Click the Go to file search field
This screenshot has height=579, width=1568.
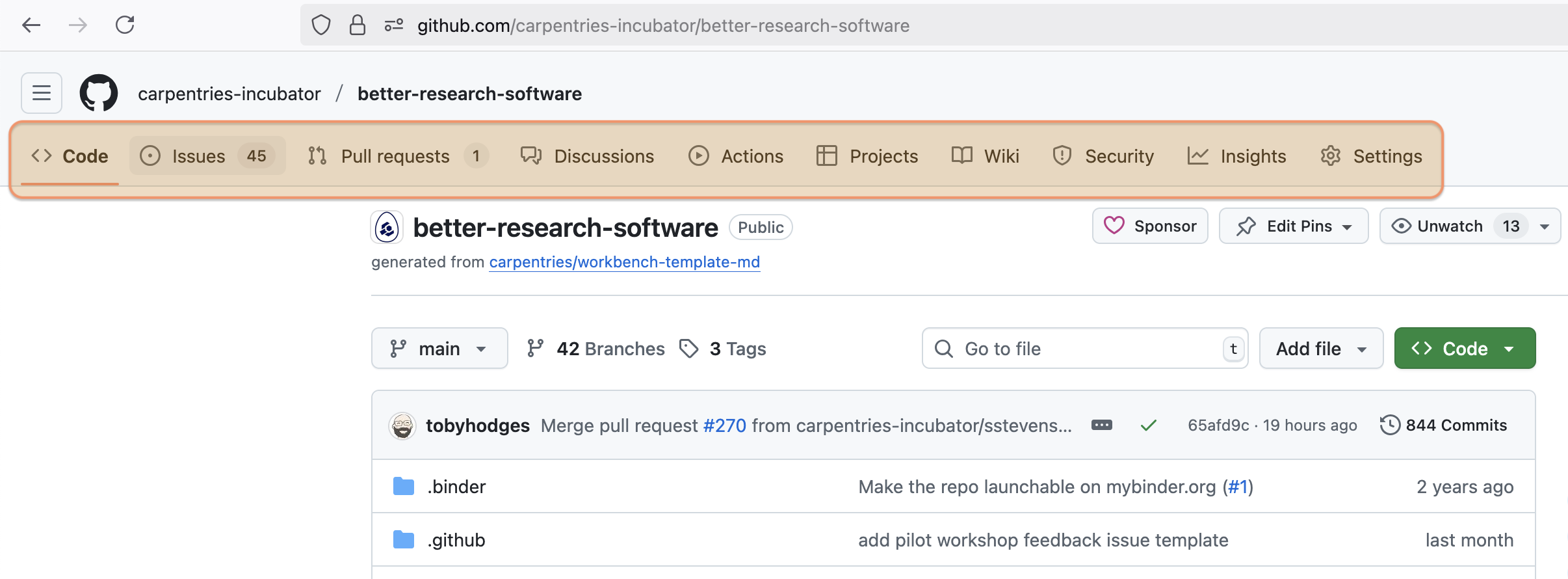(x=1079, y=349)
